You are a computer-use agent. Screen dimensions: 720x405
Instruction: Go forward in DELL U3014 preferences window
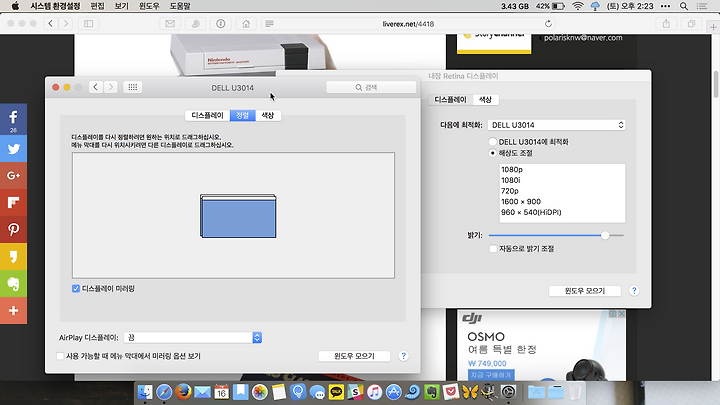click(111, 87)
